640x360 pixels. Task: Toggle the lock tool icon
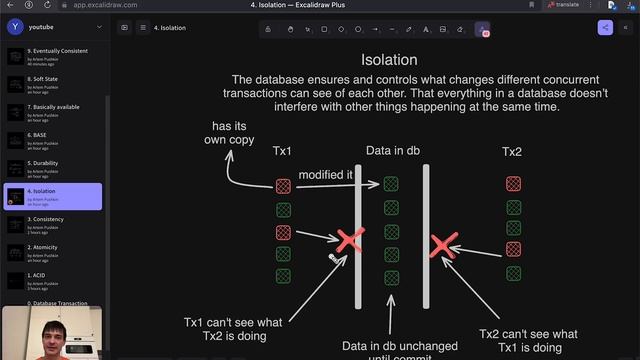(x=268, y=29)
